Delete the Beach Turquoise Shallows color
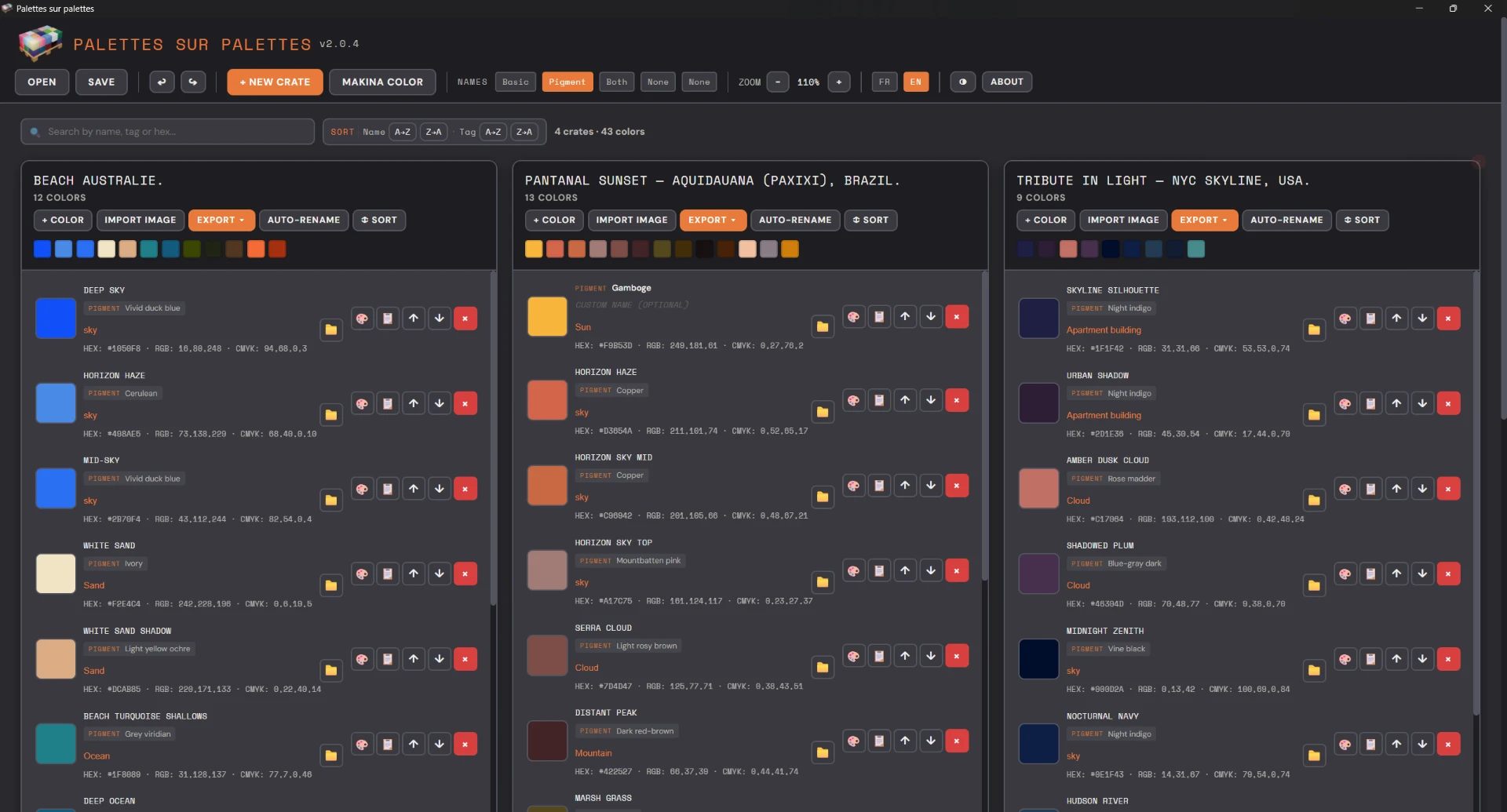 pyautogui.click(x=465, y=744)
